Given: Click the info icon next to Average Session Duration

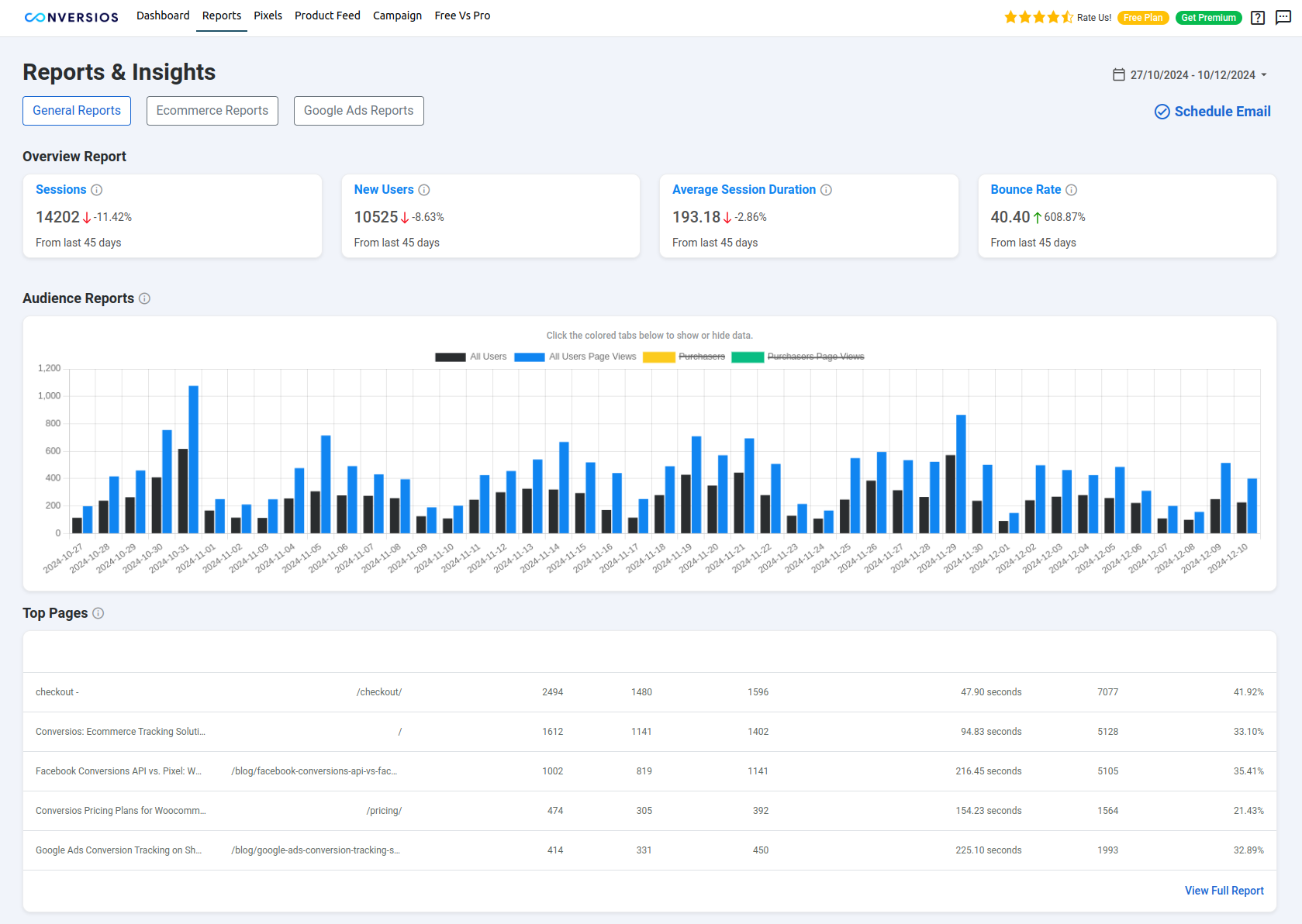Looking at the screenshot, I should tap(827, 189).
